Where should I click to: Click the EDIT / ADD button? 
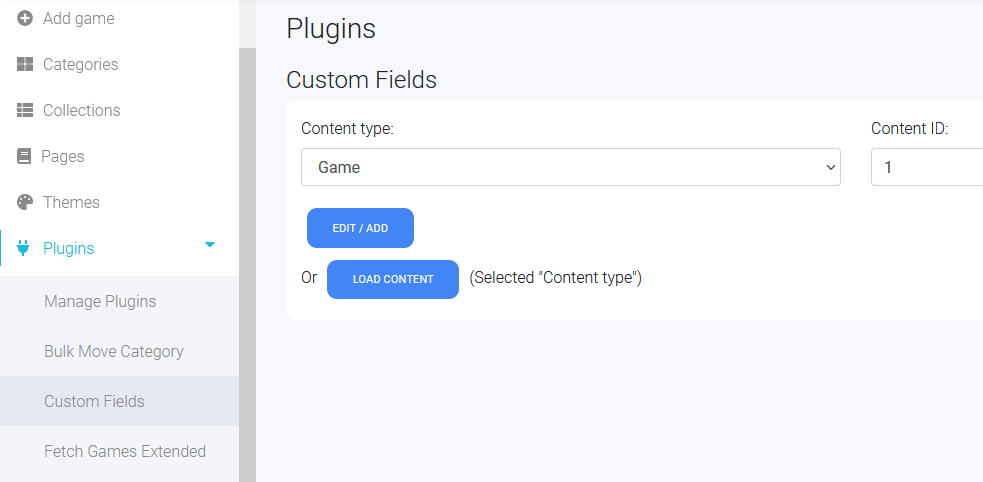point(360,228)
